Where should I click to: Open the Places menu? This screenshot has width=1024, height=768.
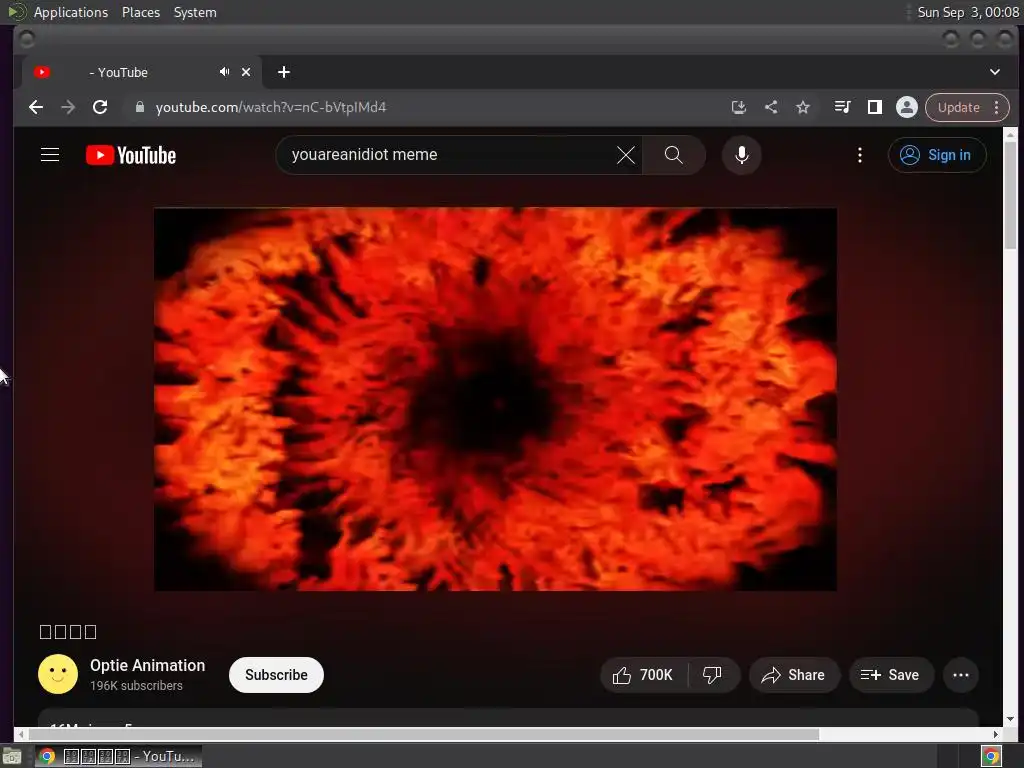(141, 12)
